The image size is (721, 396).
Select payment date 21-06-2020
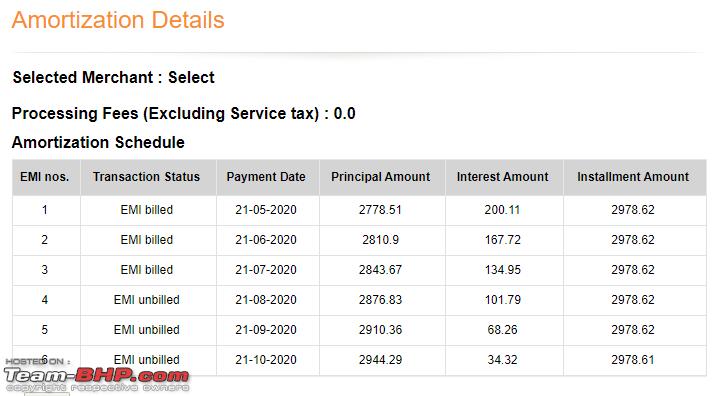click(x=266, y=240)
